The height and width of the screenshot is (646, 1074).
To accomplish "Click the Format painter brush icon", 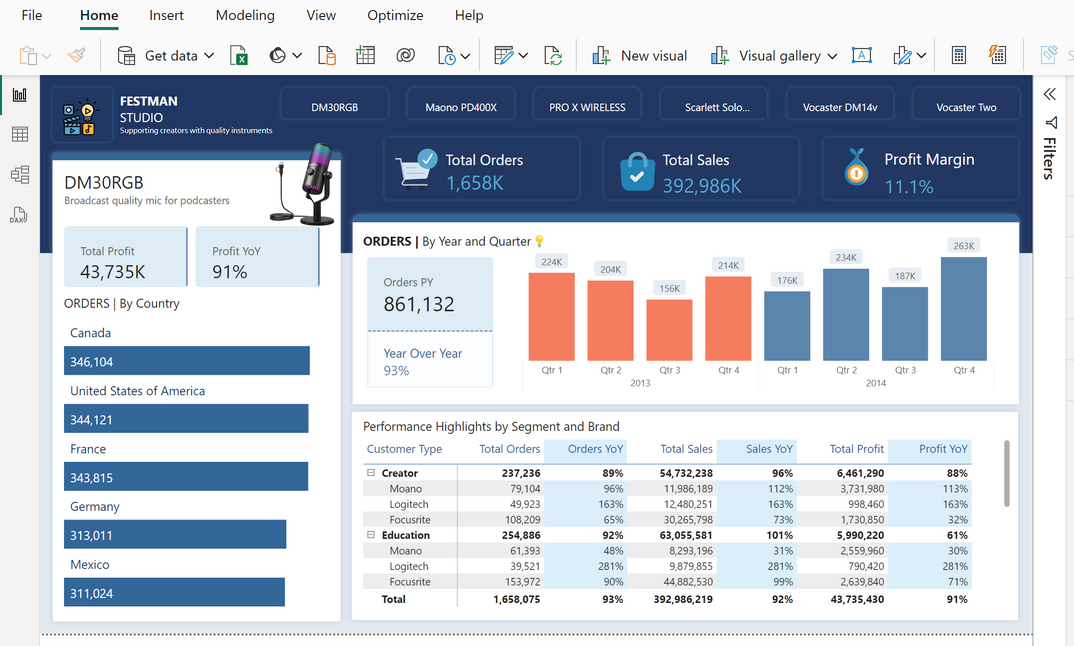I will [x=77, y=56].
